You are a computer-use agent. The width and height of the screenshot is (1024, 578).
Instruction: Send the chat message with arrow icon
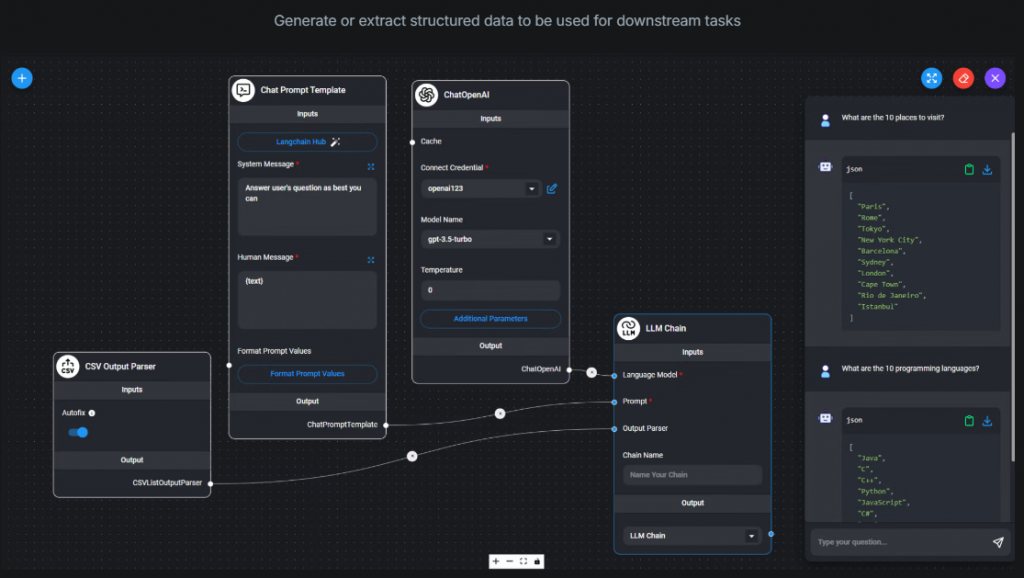click(x=997, y=542)
